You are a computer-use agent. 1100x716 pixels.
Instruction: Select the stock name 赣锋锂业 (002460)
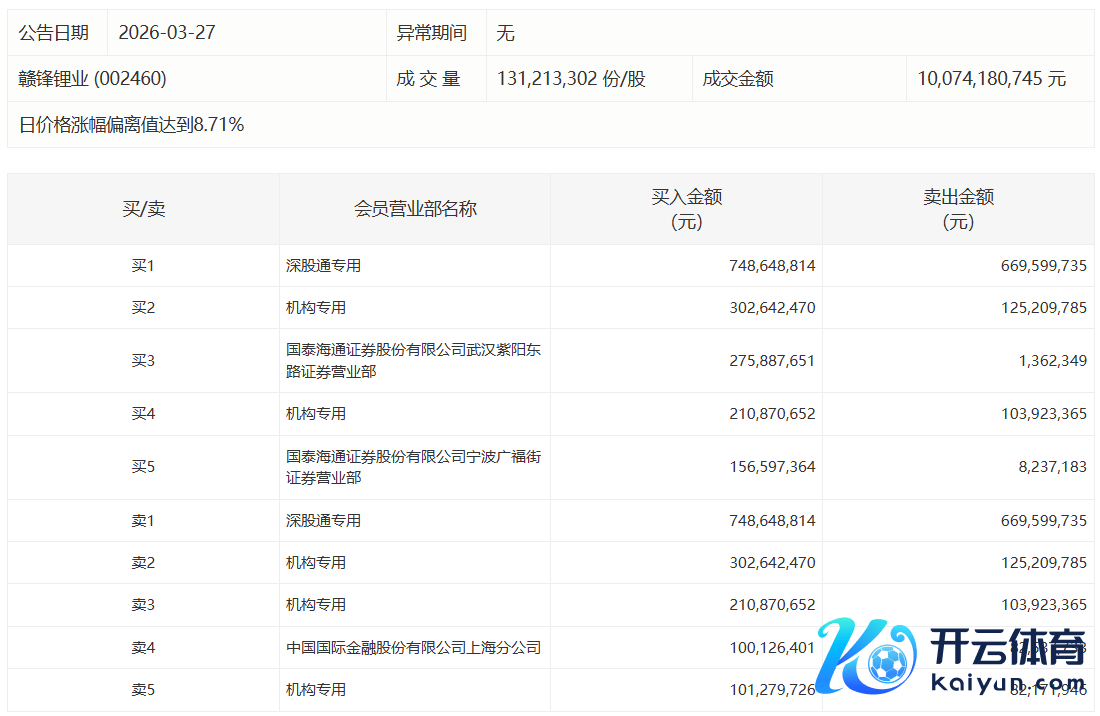92,79
